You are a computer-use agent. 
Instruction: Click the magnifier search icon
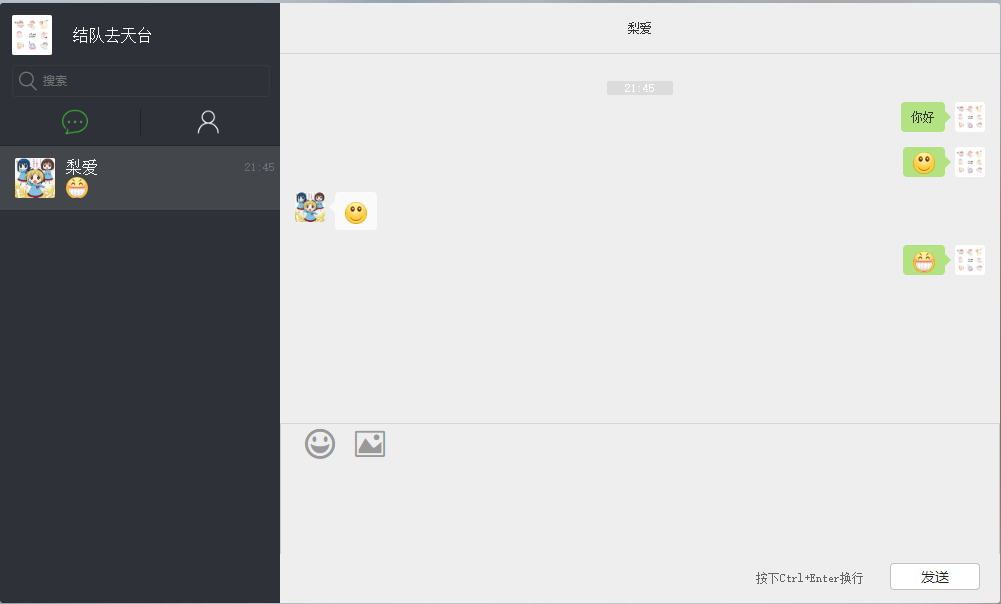tap(27, 80)
